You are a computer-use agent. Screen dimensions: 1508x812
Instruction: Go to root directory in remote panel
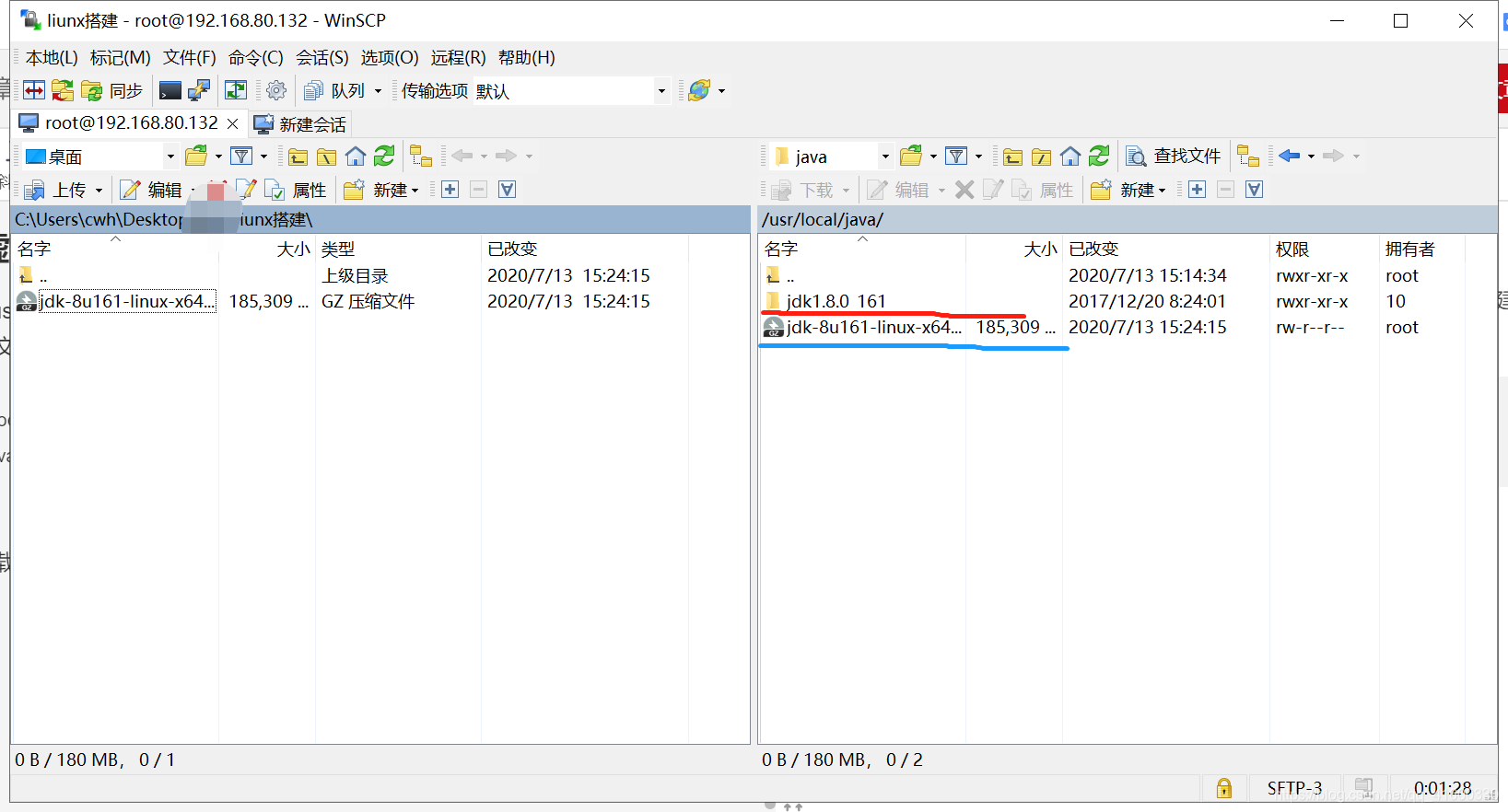pyautogui.click(x=1041, y=157)
